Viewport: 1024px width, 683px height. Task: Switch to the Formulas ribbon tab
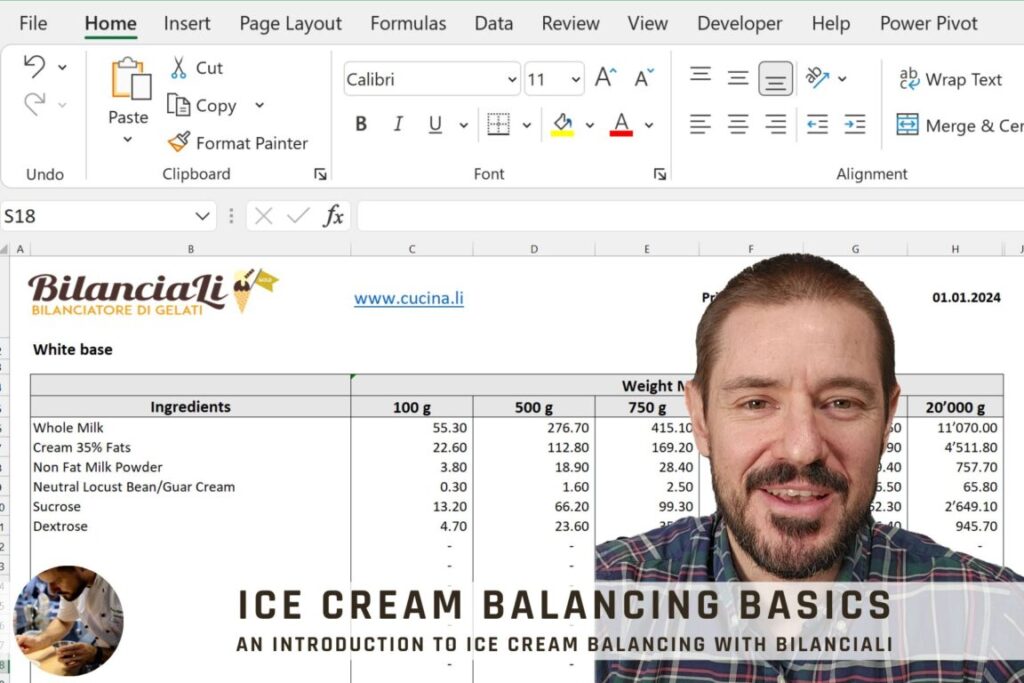tap(407, 23)
